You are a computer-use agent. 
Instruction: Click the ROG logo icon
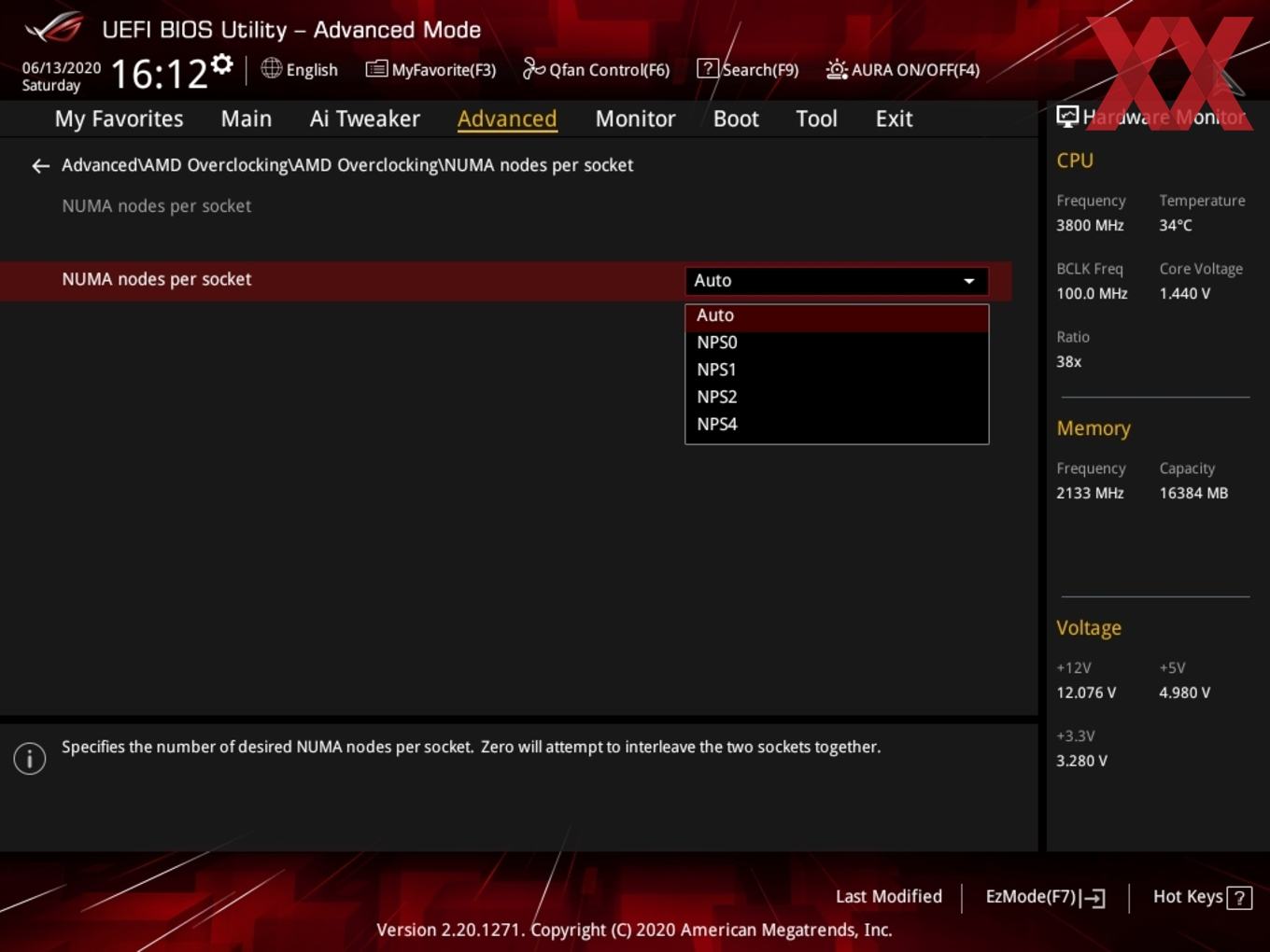click(54, 28)
